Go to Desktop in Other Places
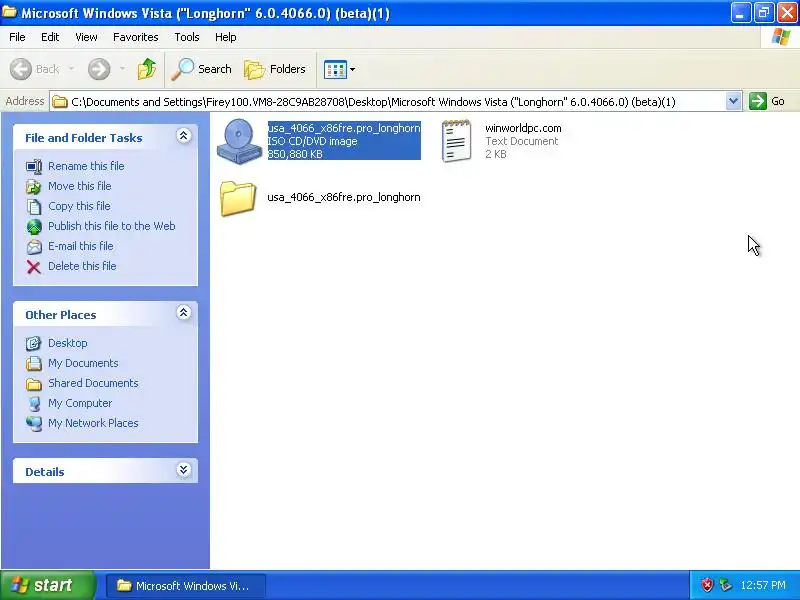The width and height of the screenshot is (800, 600). pos(68,343)
